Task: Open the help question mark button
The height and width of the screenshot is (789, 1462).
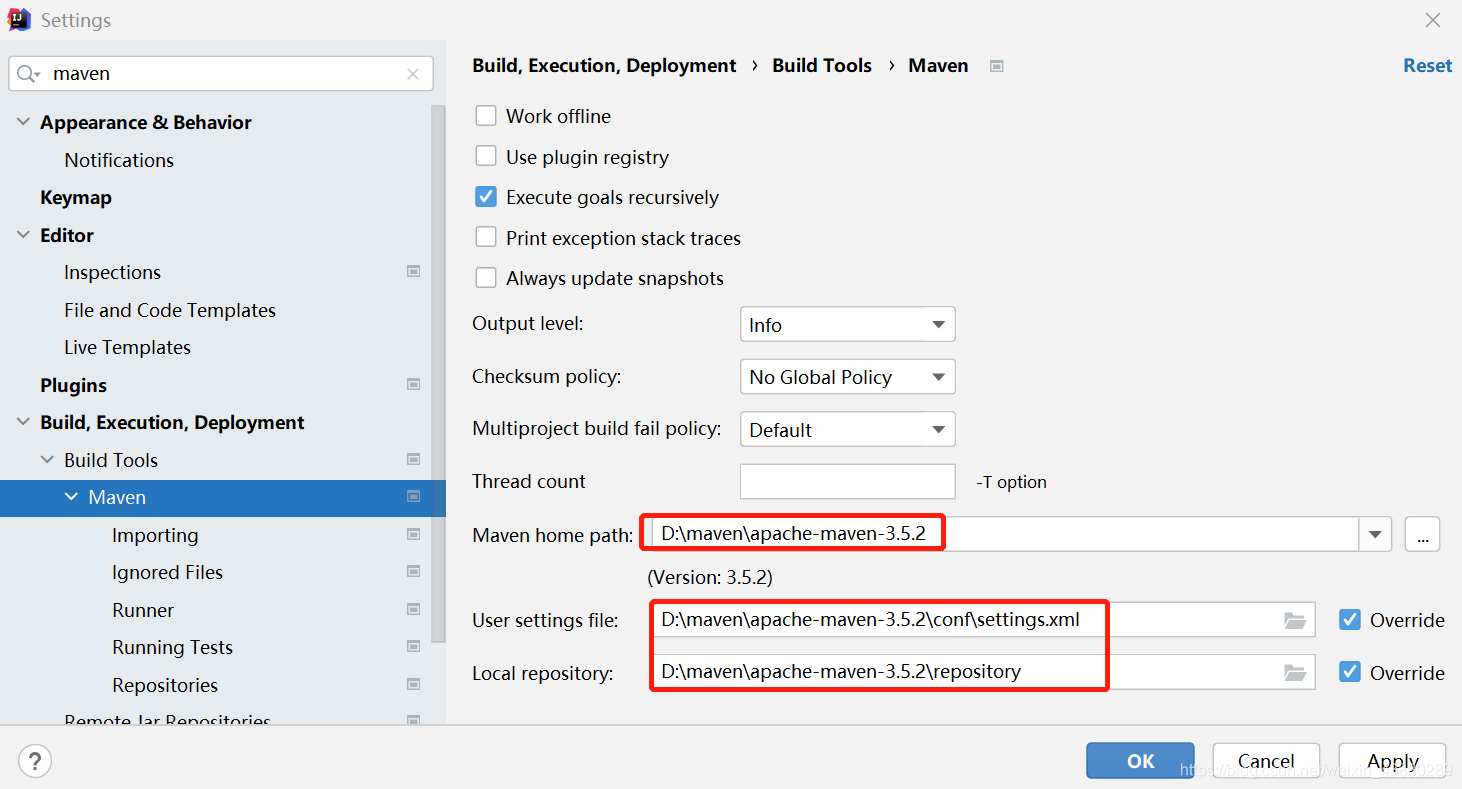Action: click(35, 761)
